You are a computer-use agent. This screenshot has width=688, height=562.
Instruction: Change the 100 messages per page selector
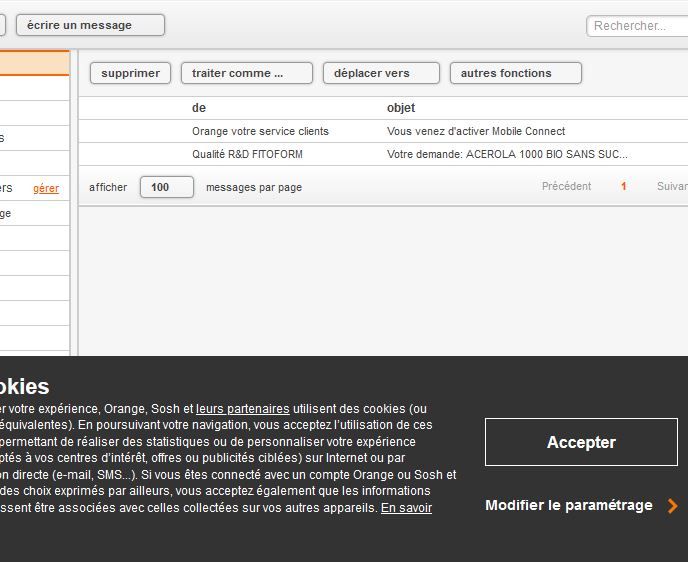tap(166, 187)
